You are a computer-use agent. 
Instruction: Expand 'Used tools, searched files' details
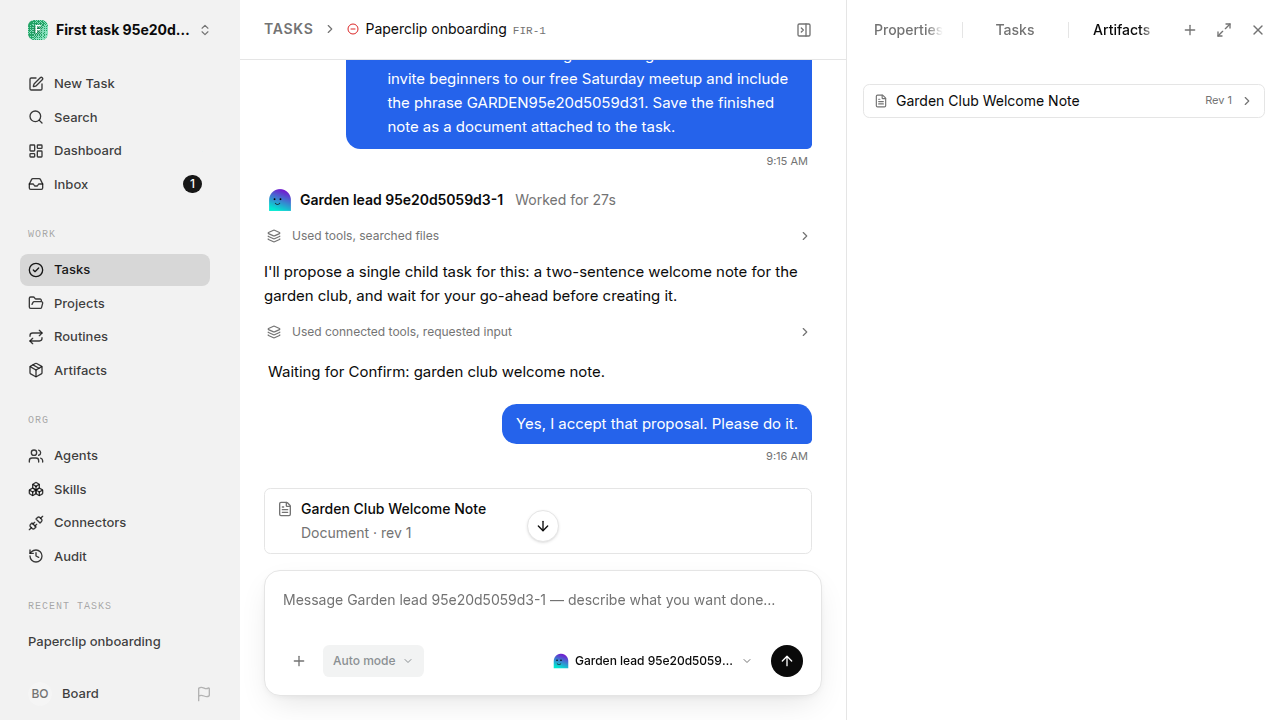coord(538,236)
